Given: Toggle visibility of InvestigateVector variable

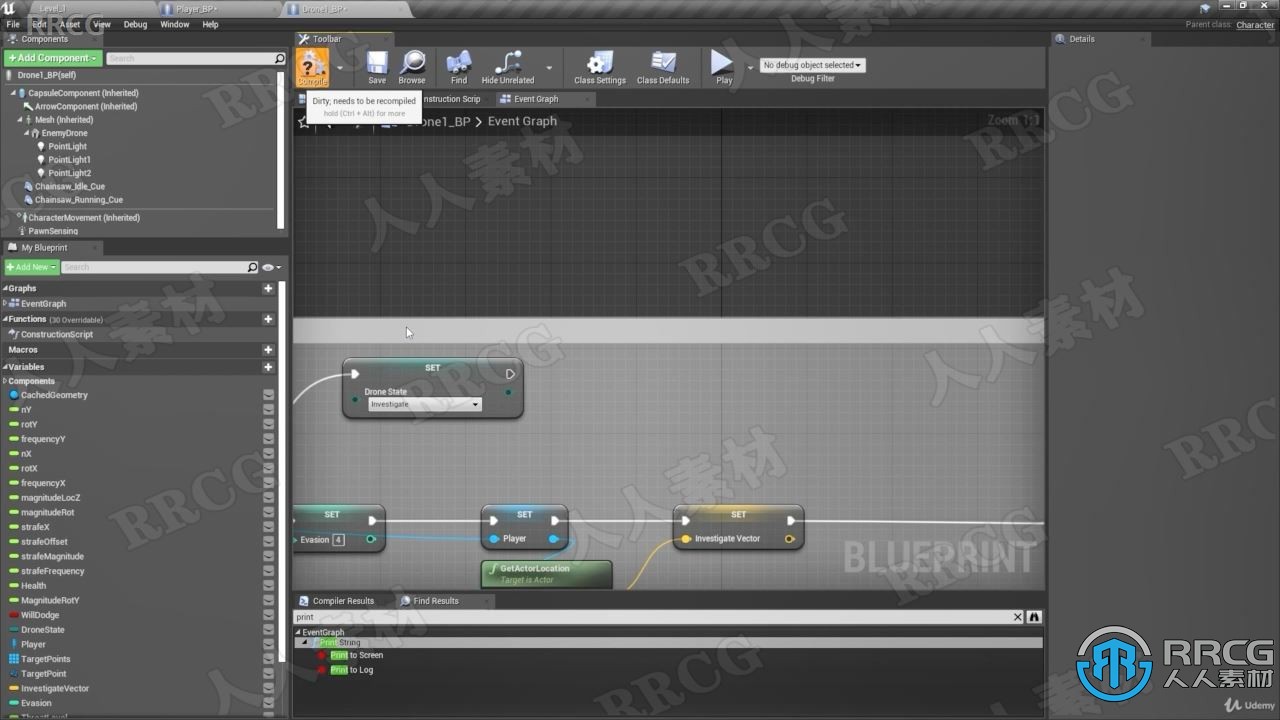Looking at the screenshot, I should pyautogui.click(x=268, y=689).
